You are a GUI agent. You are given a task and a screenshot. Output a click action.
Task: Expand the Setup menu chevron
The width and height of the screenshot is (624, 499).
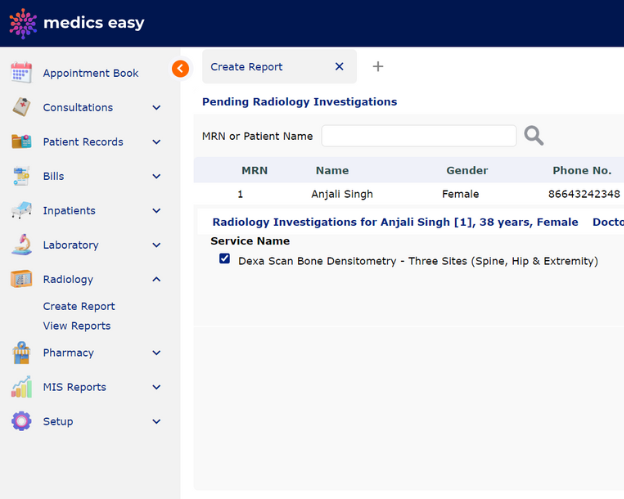tap(156, 422)
